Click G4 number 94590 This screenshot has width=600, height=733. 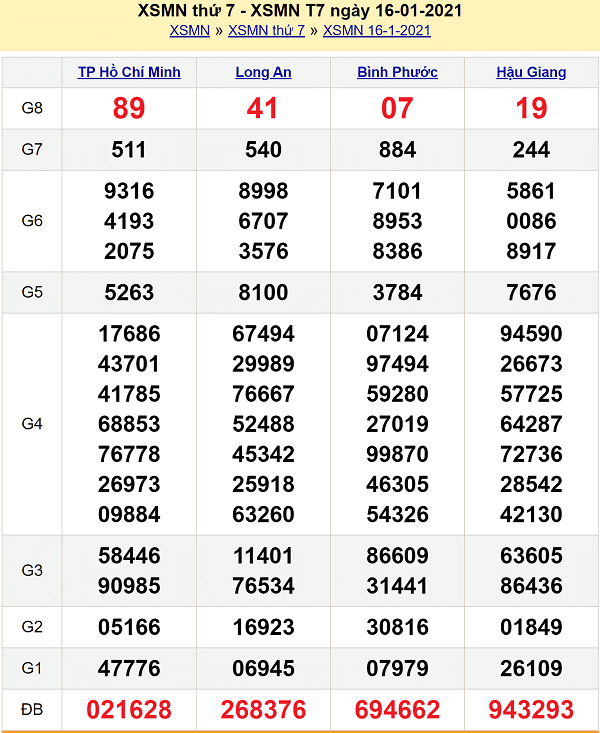pyautogui.click(x=531, y=334)
